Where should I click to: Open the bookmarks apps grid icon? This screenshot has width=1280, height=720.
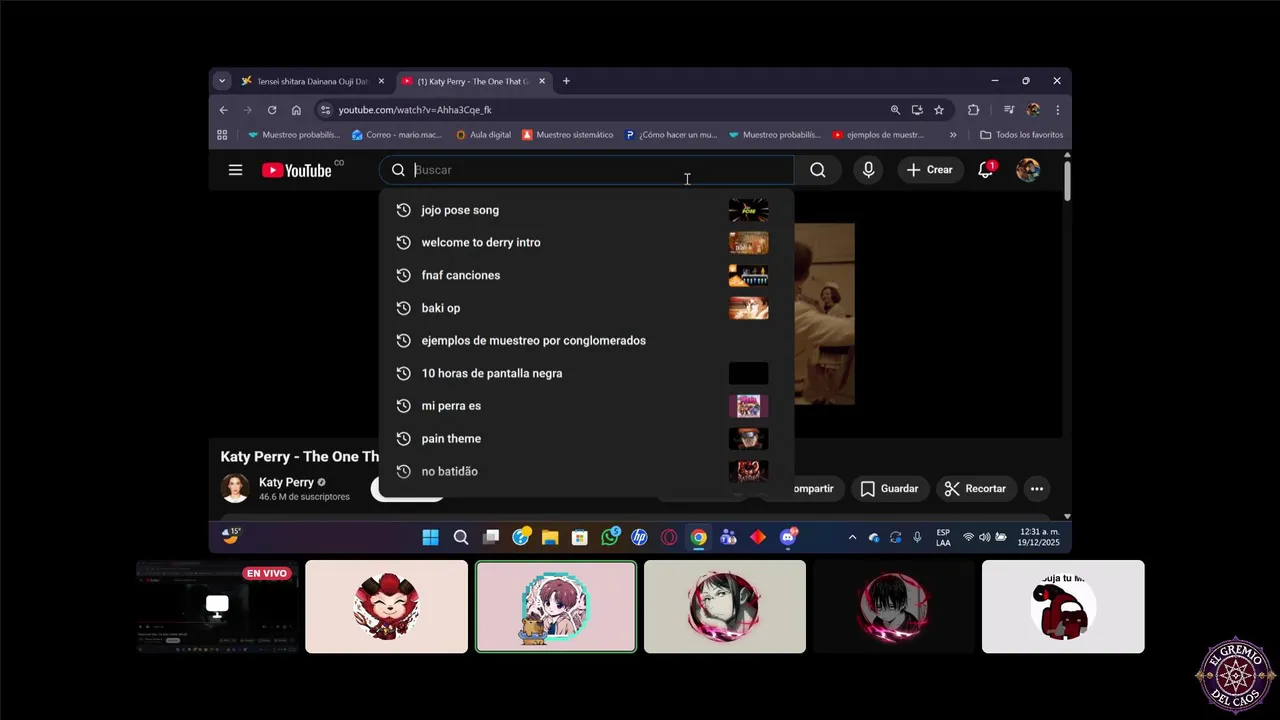click(222, 135)
